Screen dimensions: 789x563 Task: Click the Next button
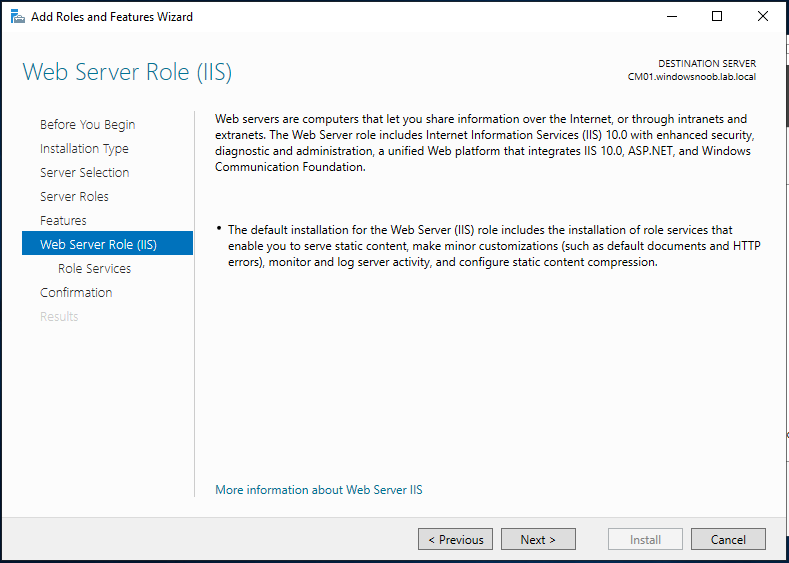pyautogui.click(x=538, y=539)
